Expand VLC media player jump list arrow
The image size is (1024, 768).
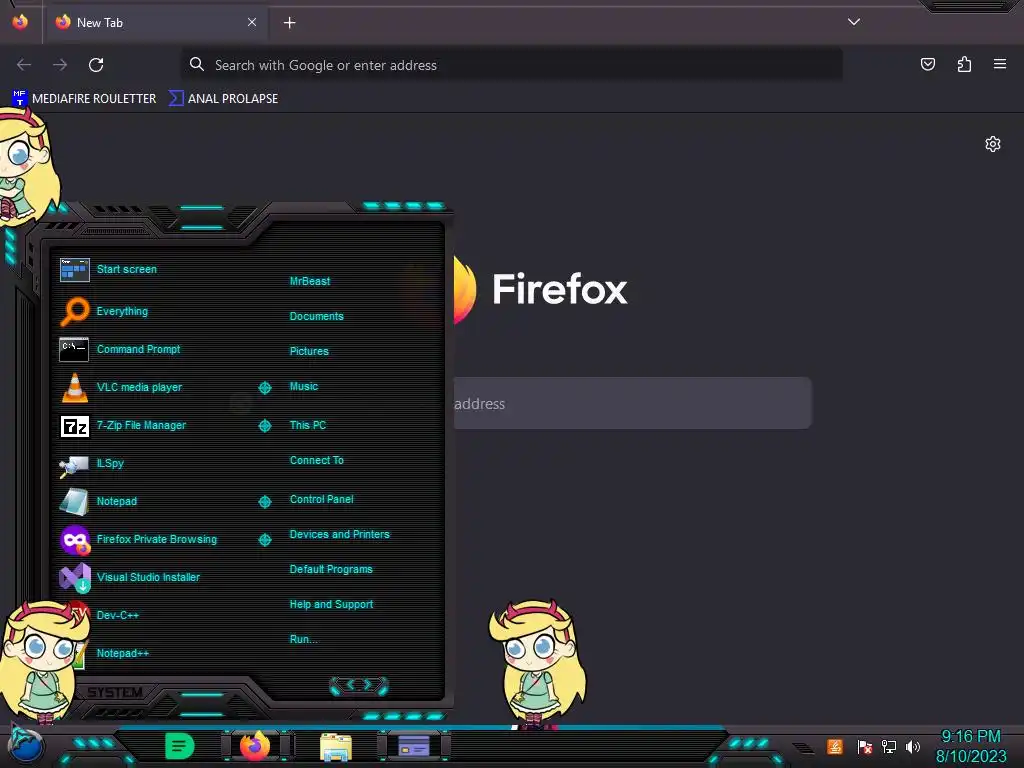pos(264,388)
